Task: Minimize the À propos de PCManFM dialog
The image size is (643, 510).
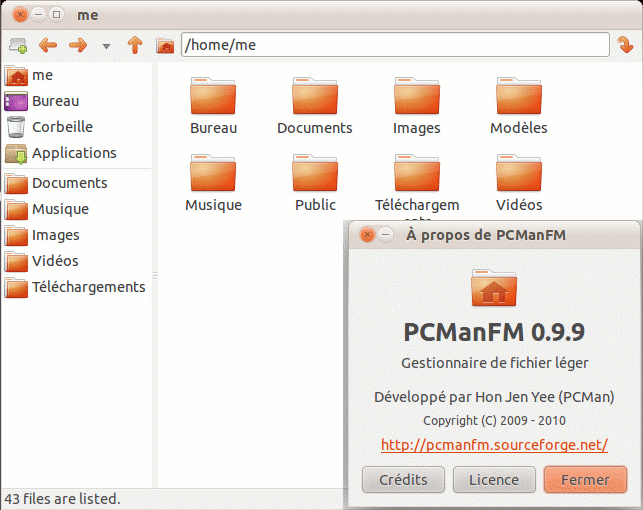Action: [x=385, y=235]
